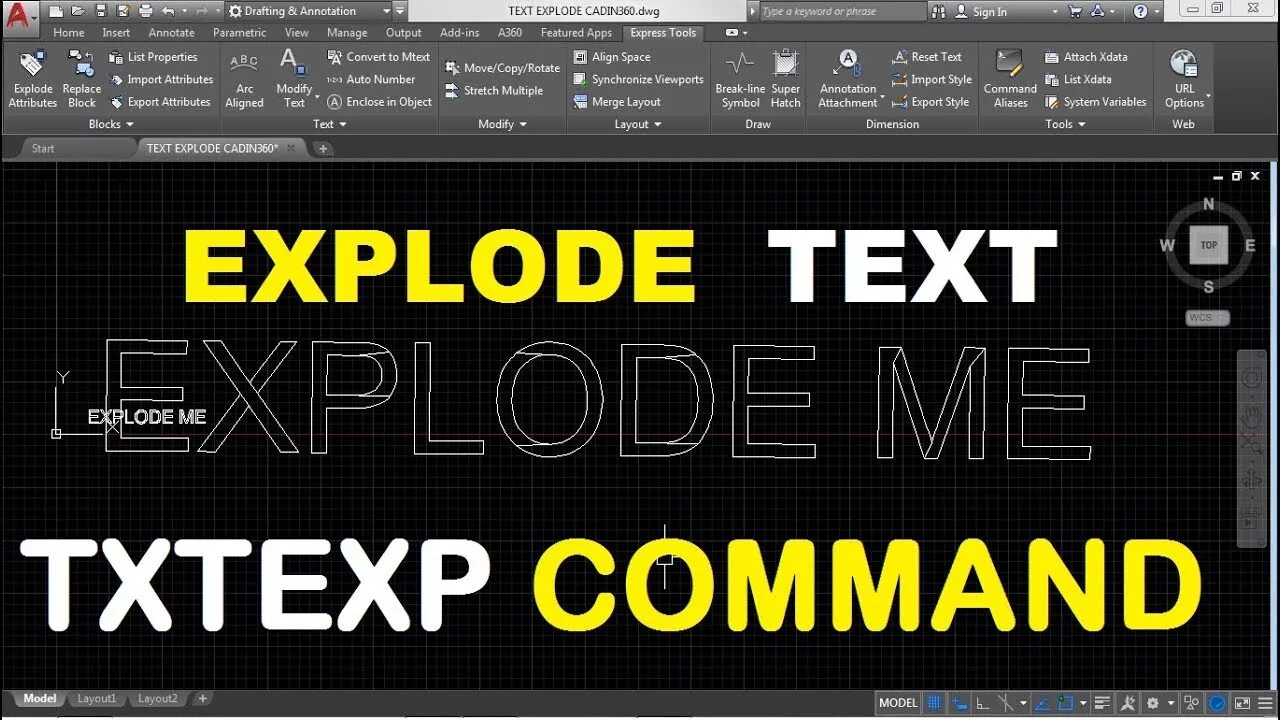Expand the Layout panel
1280x720 pixels.
point(638,124)
